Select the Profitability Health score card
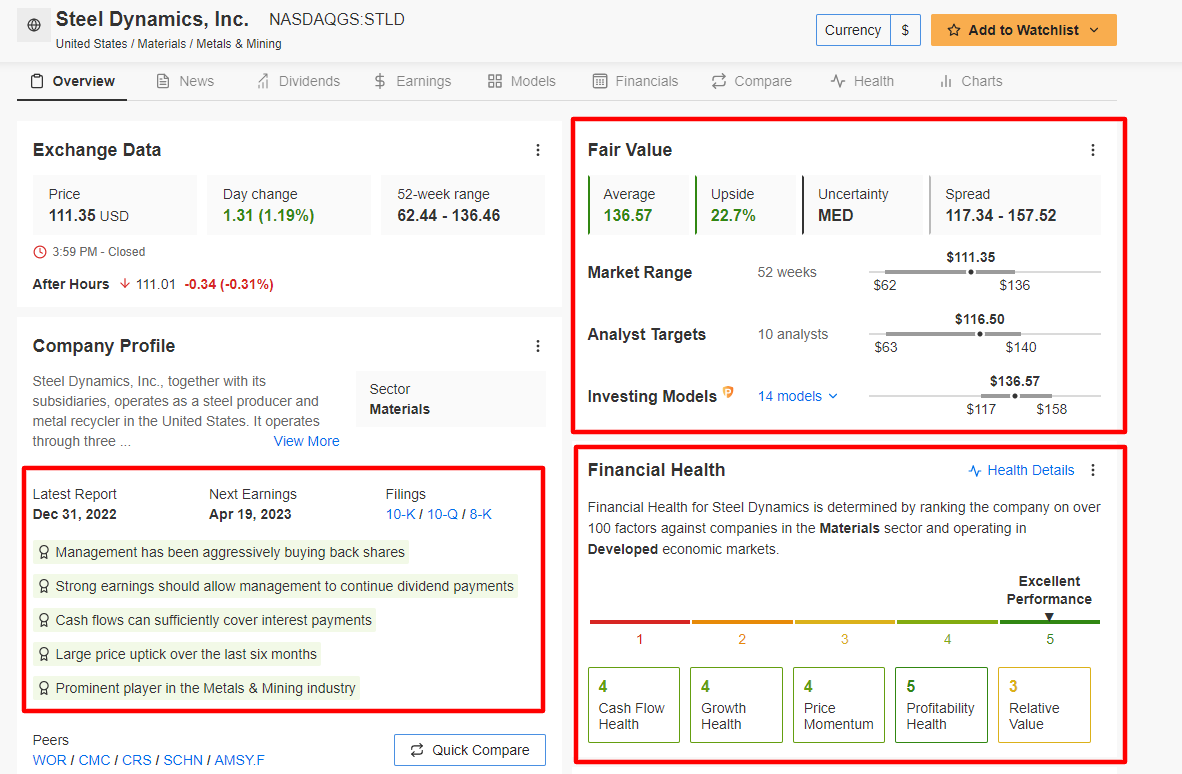Viewport: 1182px width, 774px height. (x=942, y=705)
